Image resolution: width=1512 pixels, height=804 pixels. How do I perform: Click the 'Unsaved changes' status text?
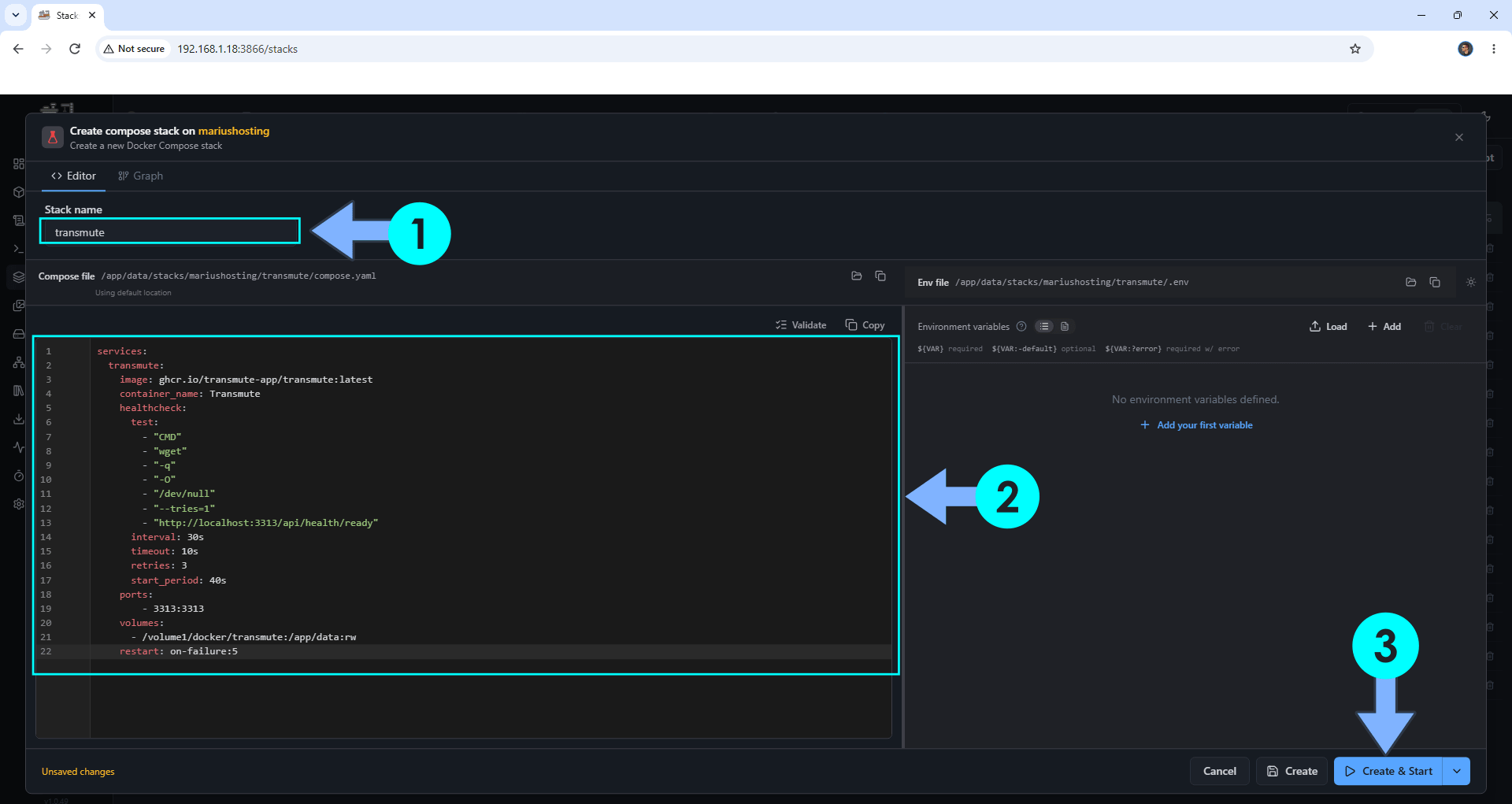78,772
